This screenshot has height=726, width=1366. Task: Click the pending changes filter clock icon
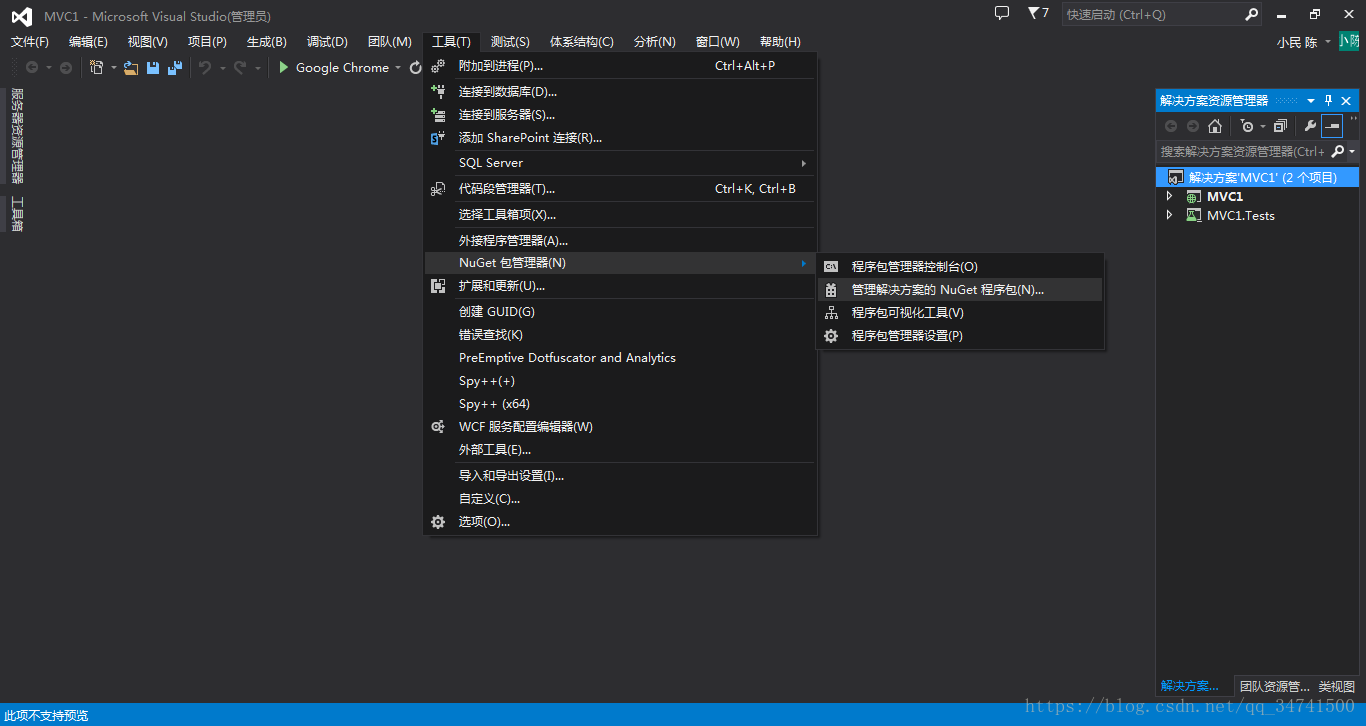1246,126
